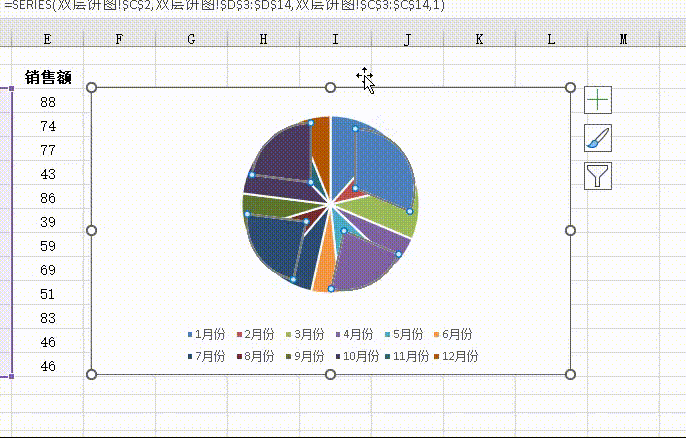Select the dark orange 12月份 slice at top
The width and height of the screenshot is (686, 438).
(322, 140)
